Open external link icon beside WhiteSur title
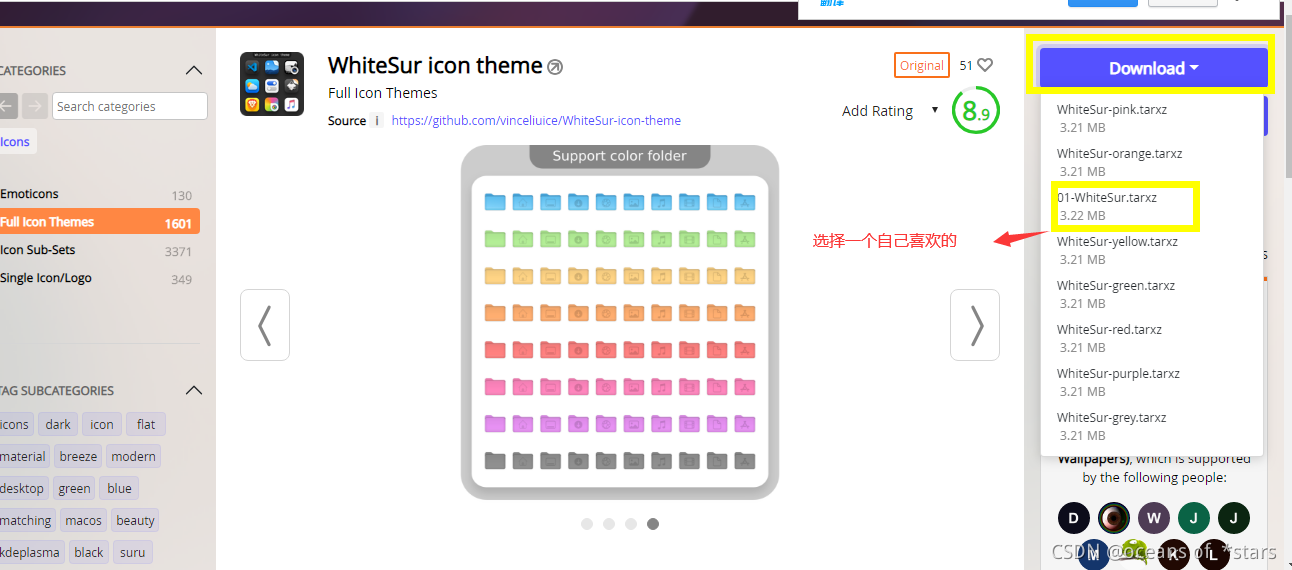The image size is (1292, 570). click(555, 67)
